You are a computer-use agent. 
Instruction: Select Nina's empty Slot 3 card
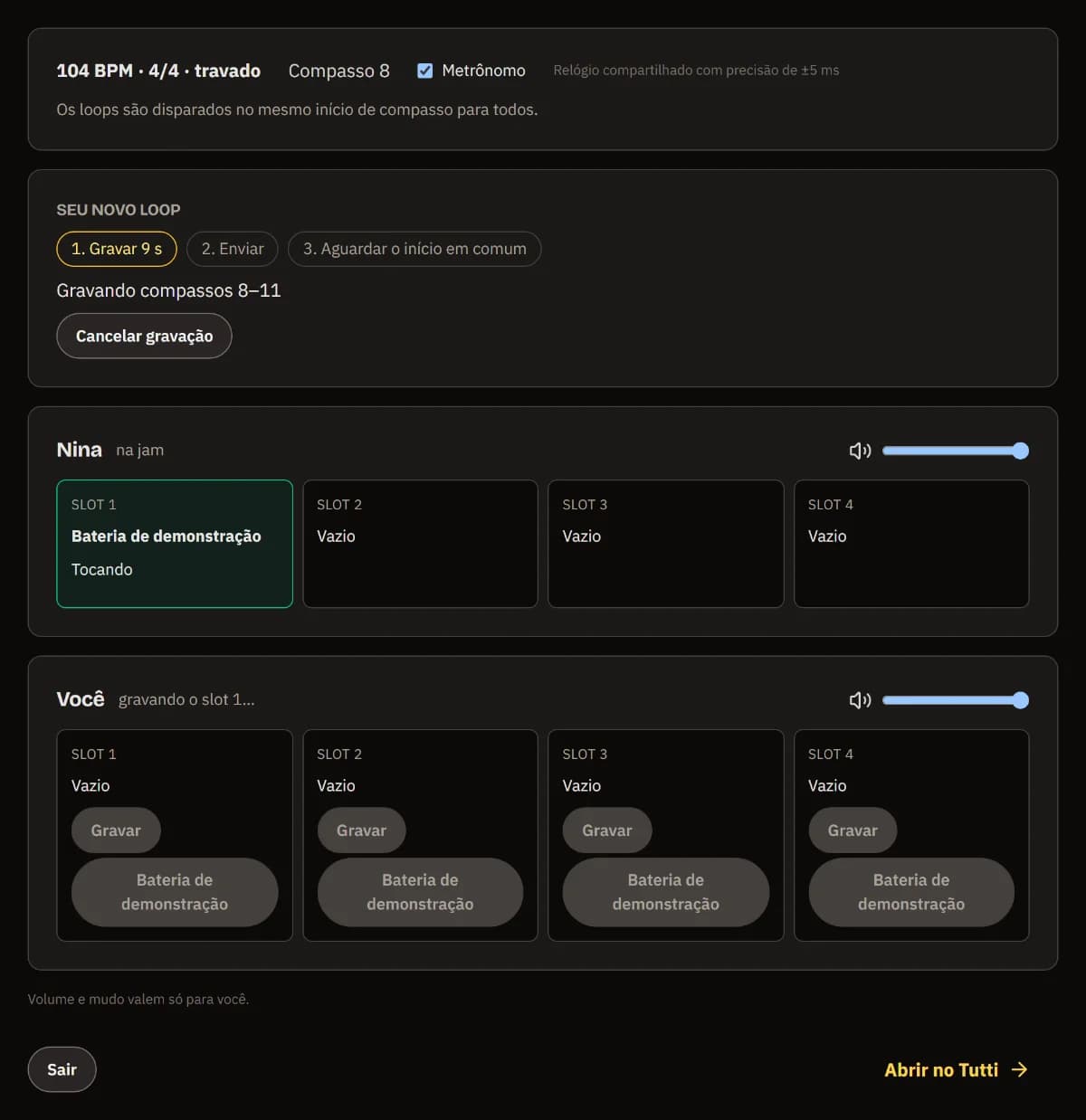pyautogui.click(x=666, y=544)
